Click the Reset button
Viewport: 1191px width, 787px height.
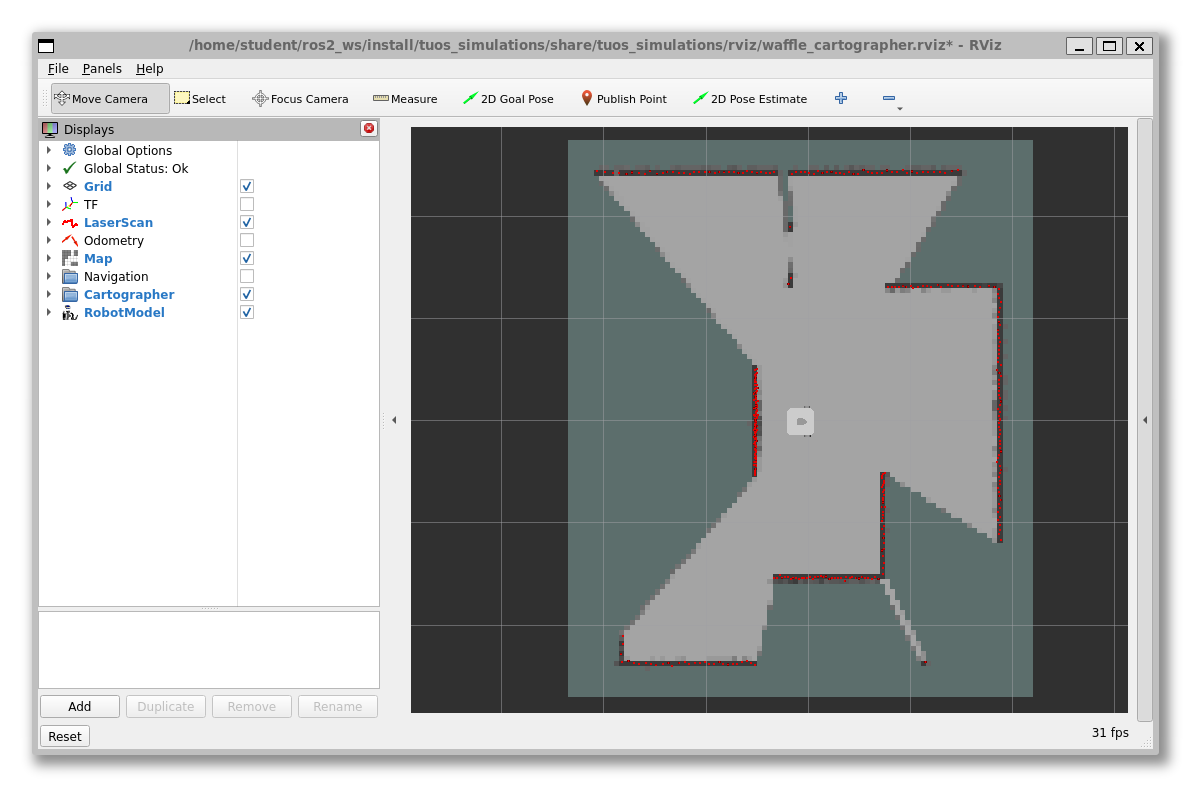click(65, 736)
